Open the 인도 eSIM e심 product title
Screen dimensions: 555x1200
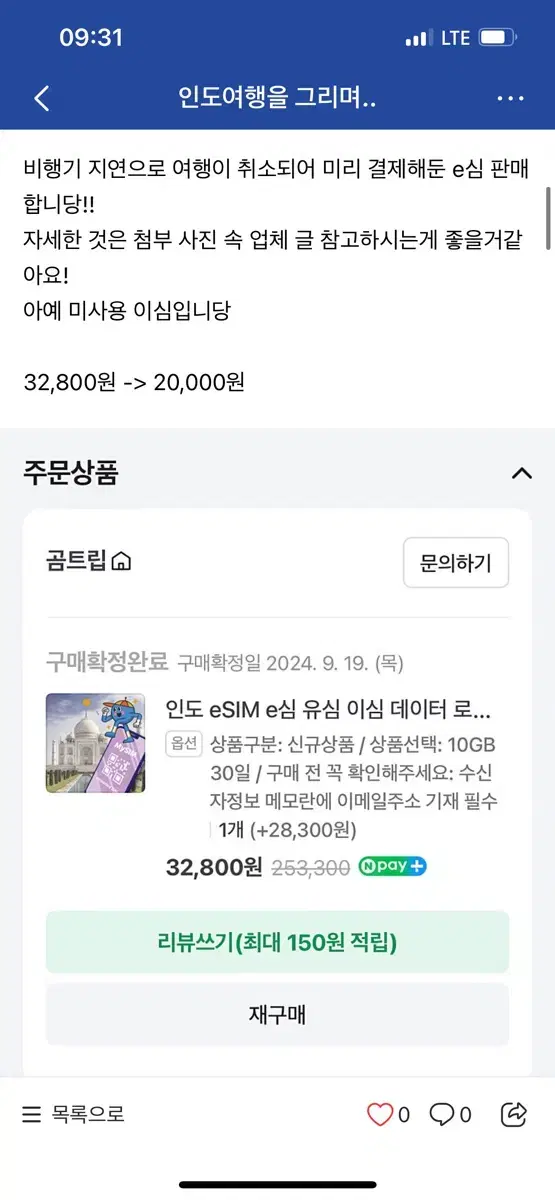329,710
